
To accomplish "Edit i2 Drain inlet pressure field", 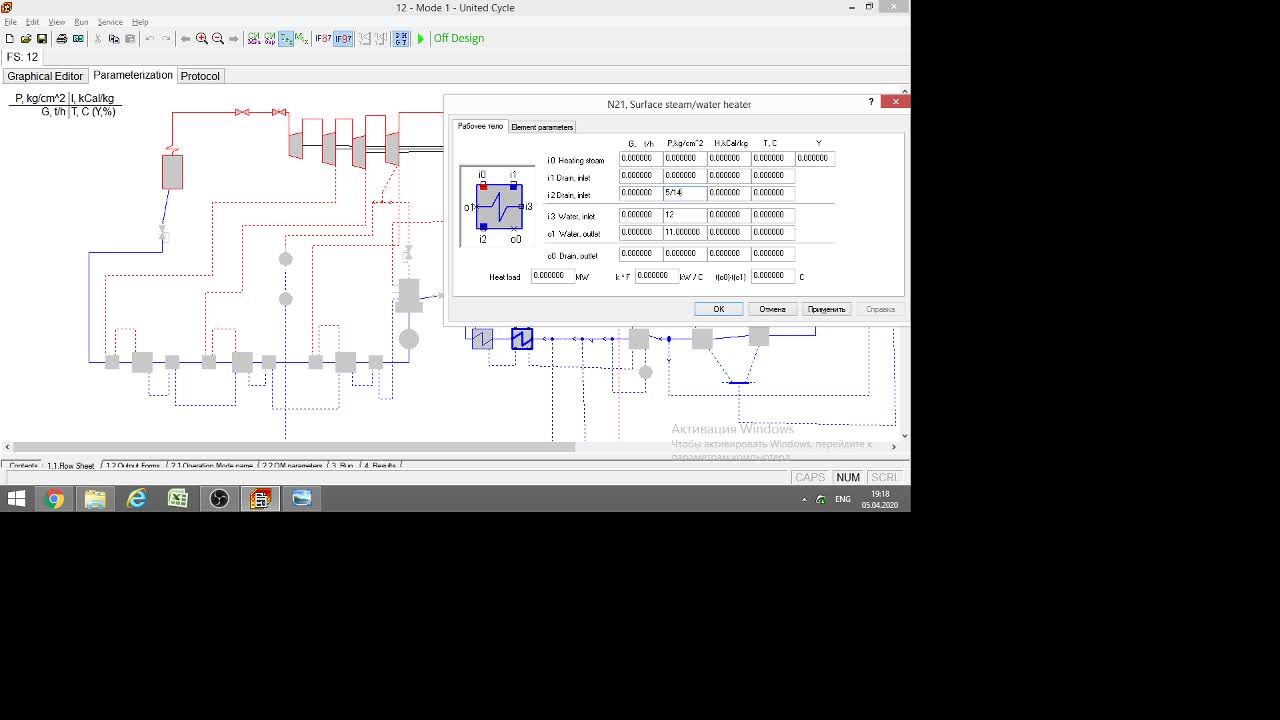I will (x=684, y=192).
